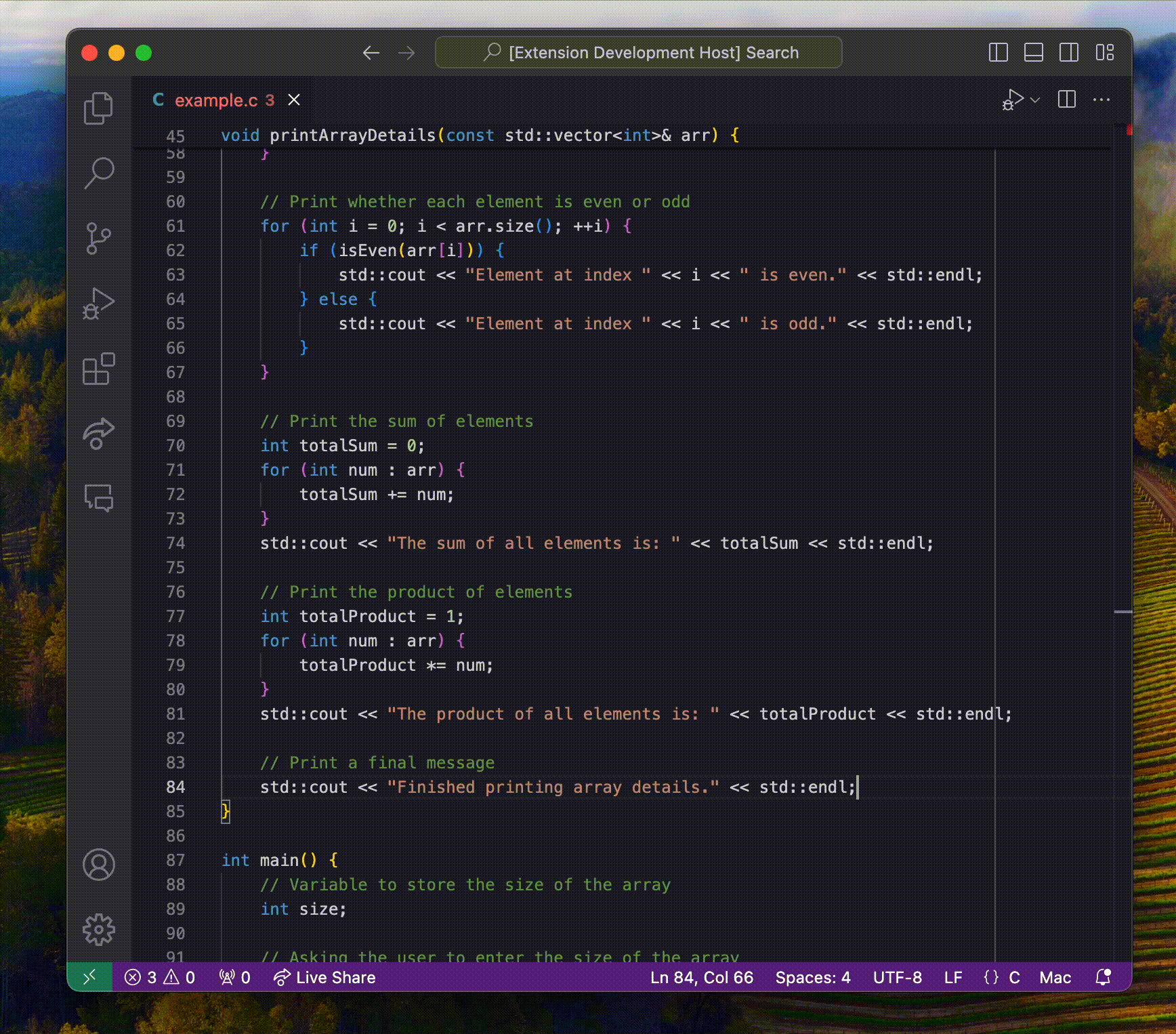This screenshot has height=1034, width=1176.
Task: Open the Run and Debug view
Action: coord(99,303)
